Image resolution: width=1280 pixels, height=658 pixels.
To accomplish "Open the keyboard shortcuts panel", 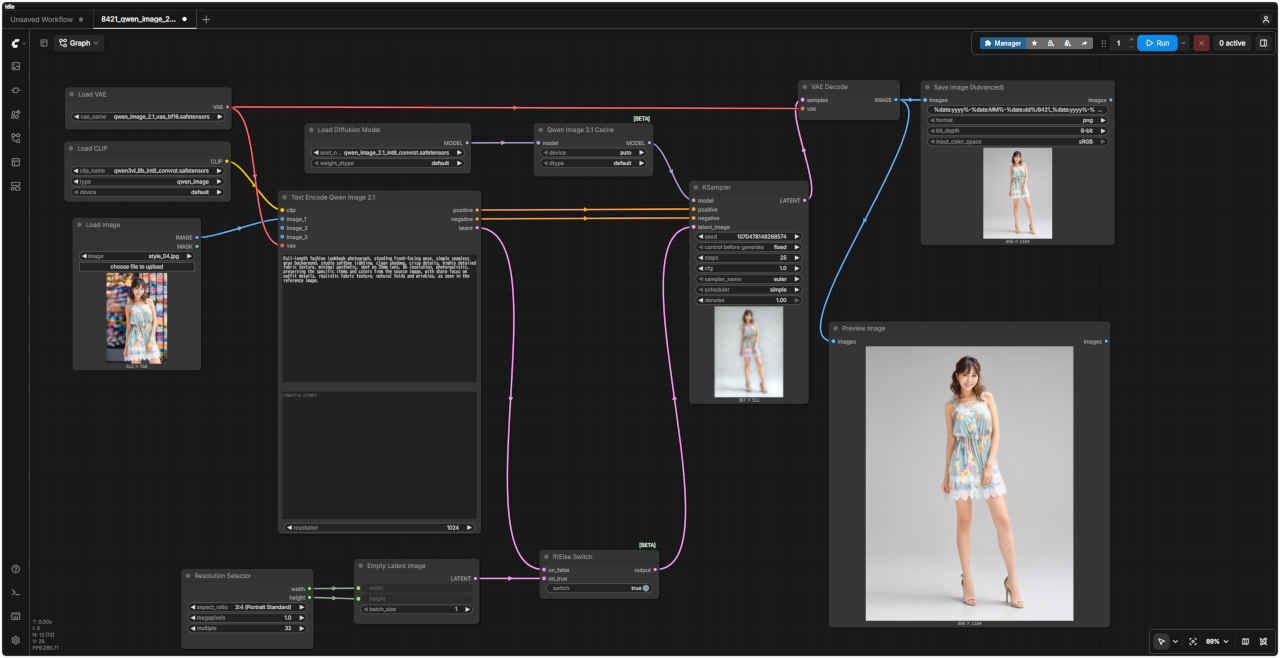I will click(16, 616).
